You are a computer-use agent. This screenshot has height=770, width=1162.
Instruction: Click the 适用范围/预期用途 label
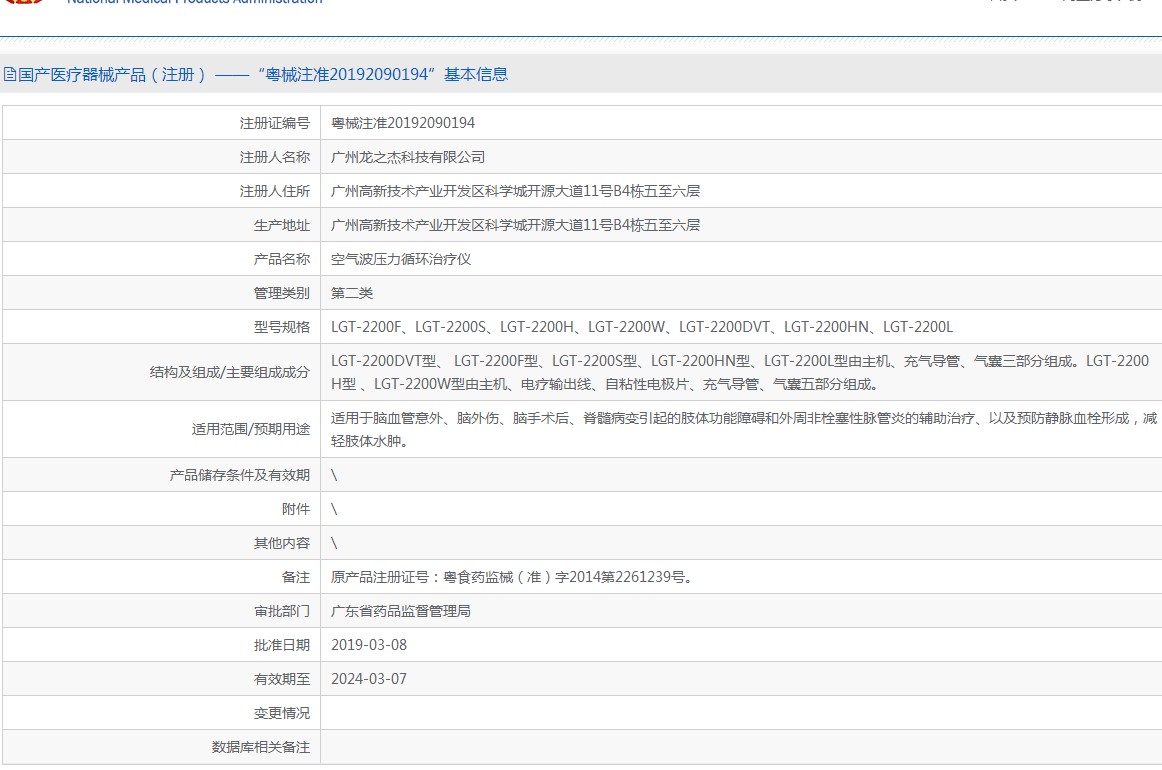tap(250, 429)
